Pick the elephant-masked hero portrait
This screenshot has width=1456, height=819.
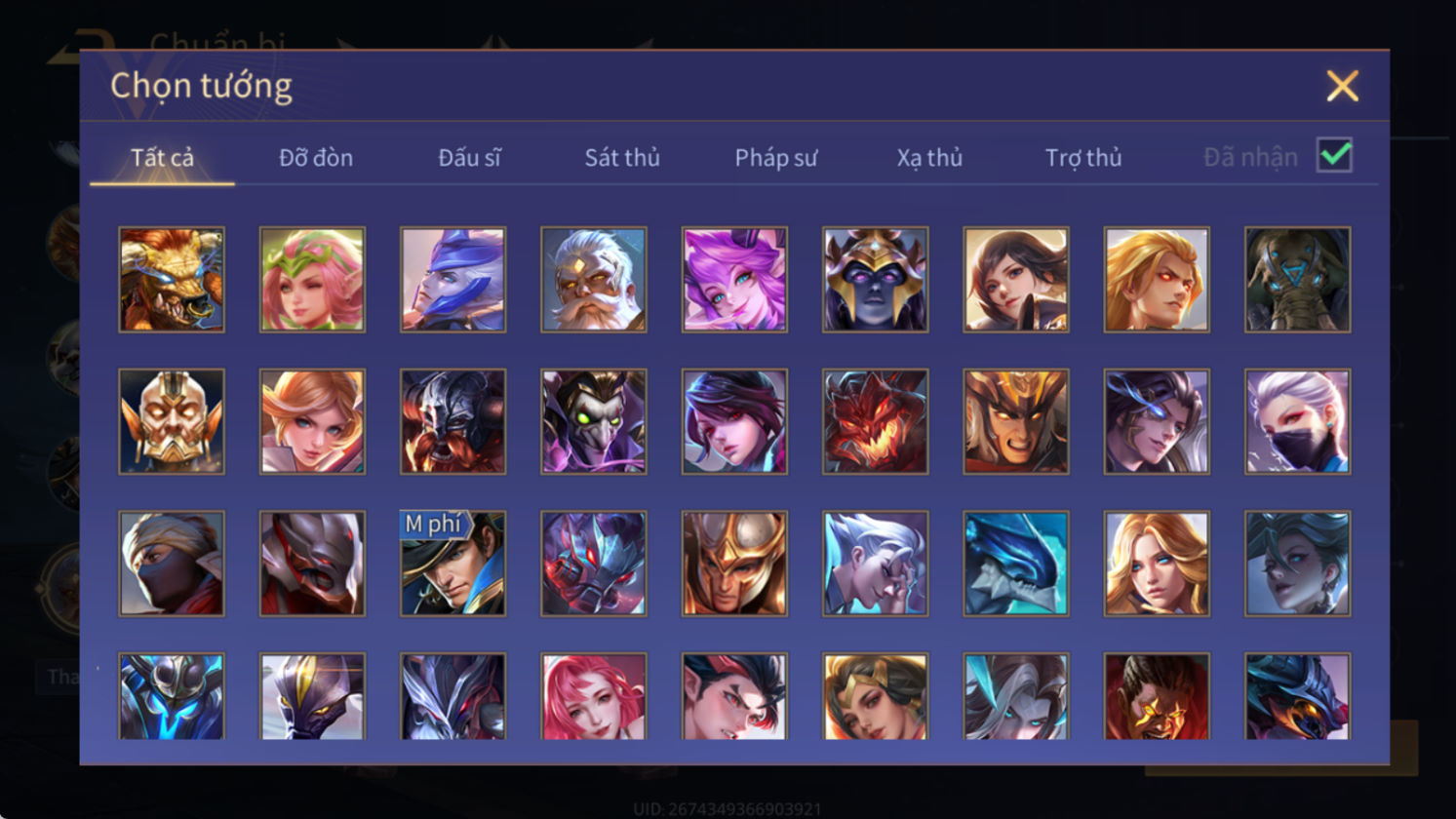pyautogui.click(x=1297, y=280)
